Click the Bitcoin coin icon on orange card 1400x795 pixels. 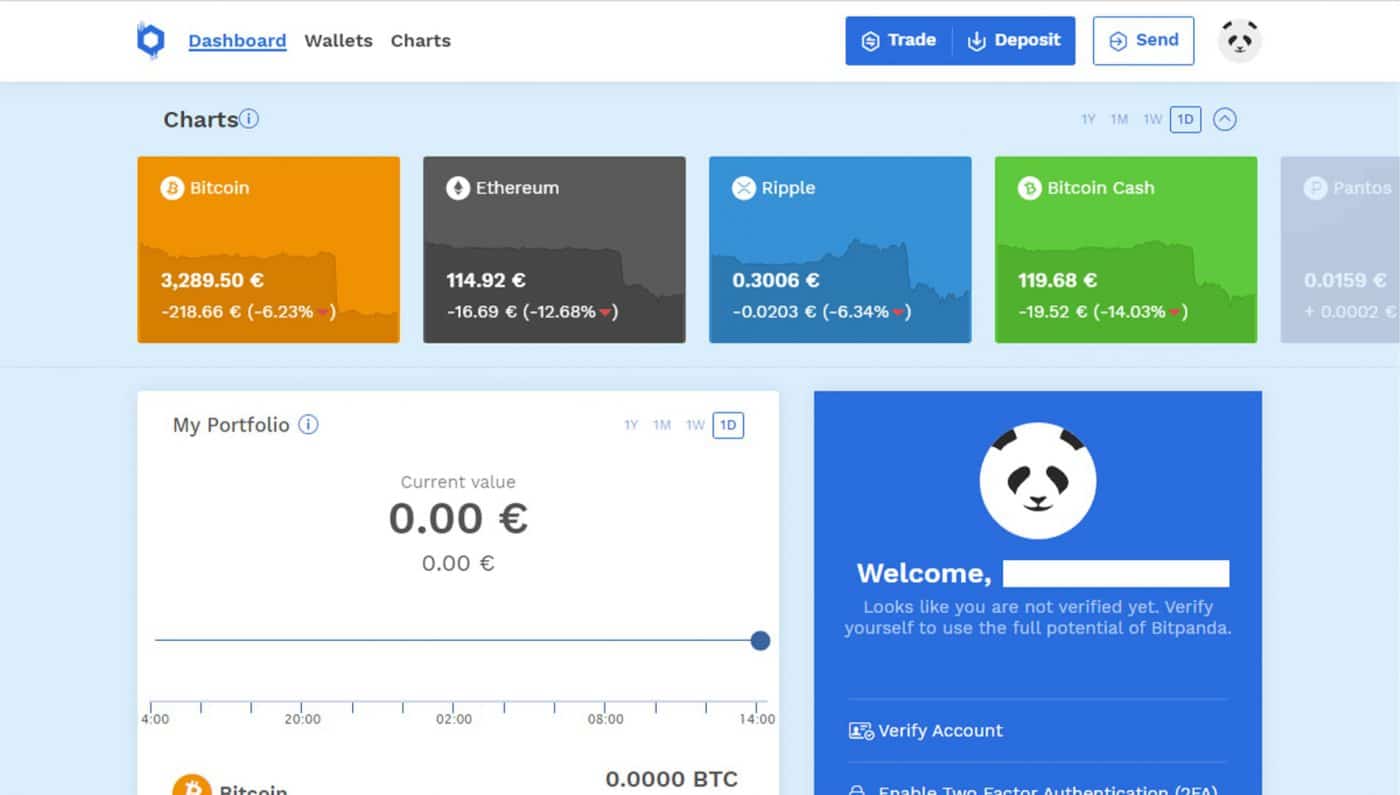(172, 188)
